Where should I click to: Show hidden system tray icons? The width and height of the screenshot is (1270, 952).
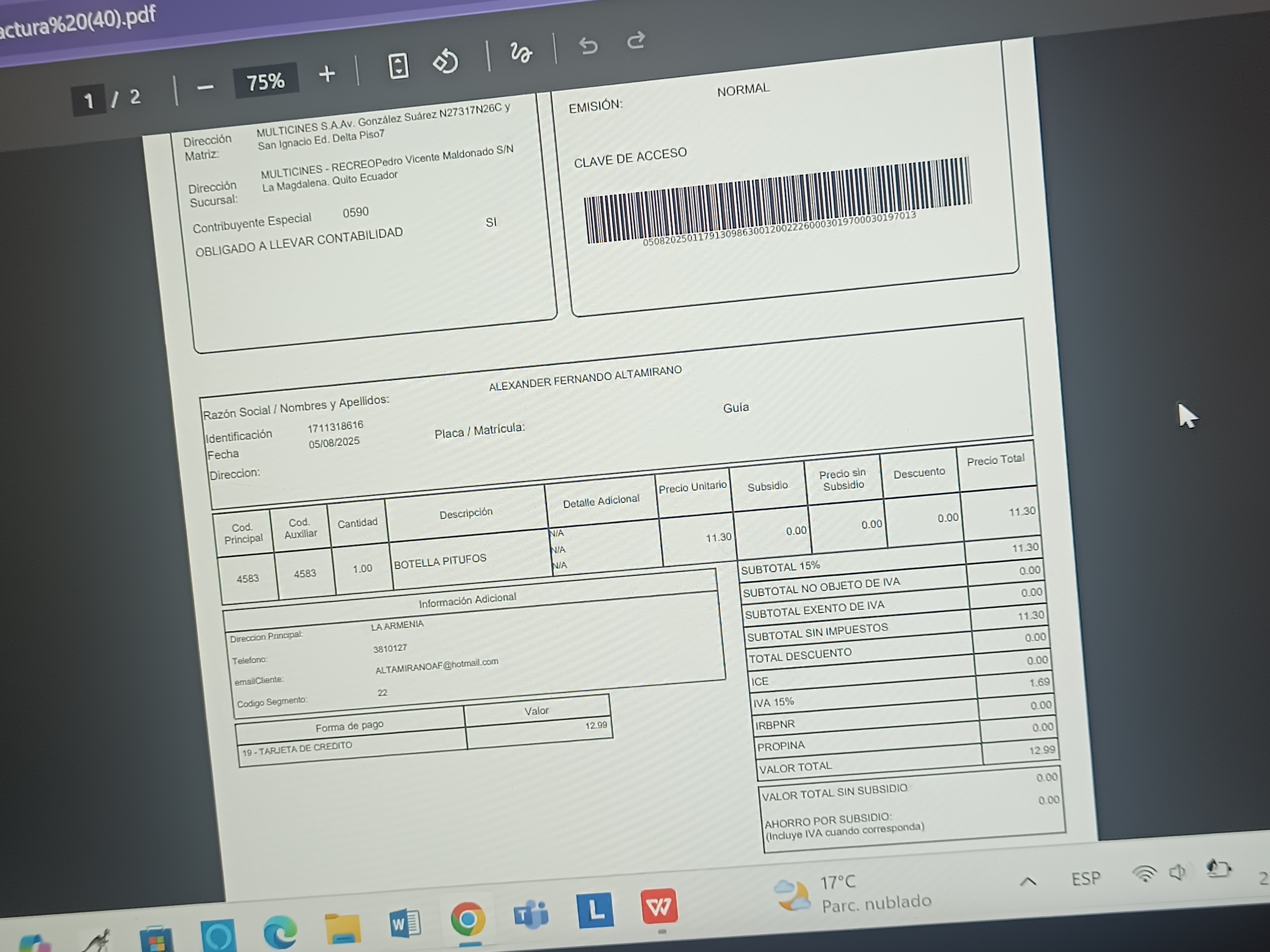click(1028, 882)
